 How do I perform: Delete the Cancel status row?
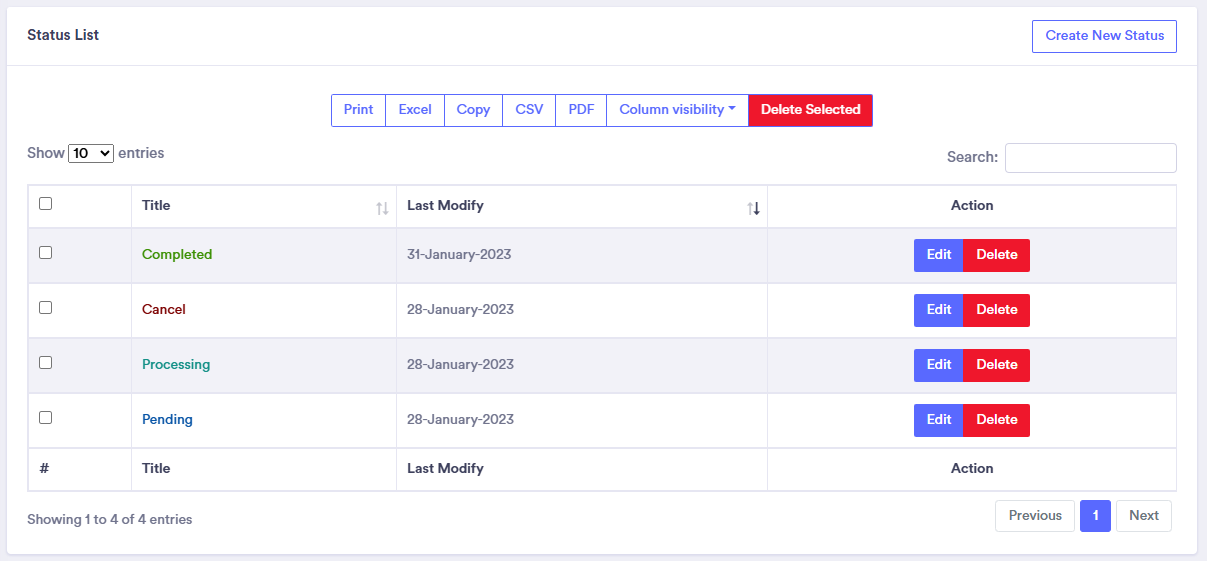996,310
